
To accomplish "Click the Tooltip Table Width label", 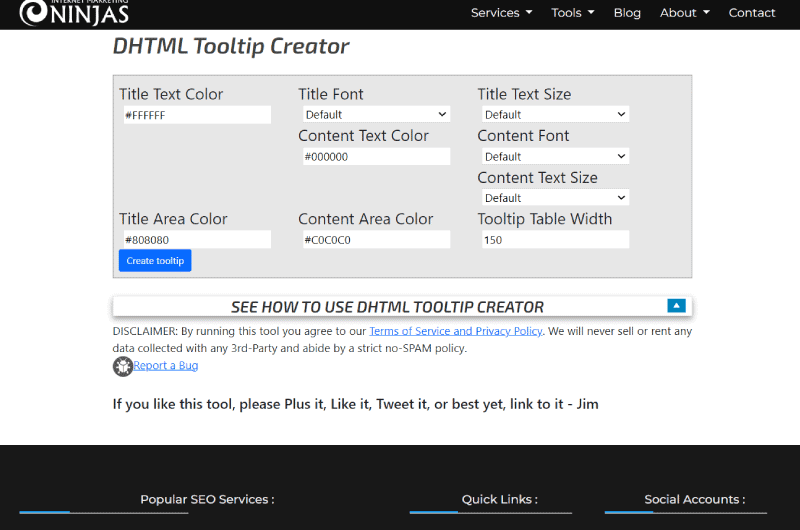I will [x=544, y=219].
